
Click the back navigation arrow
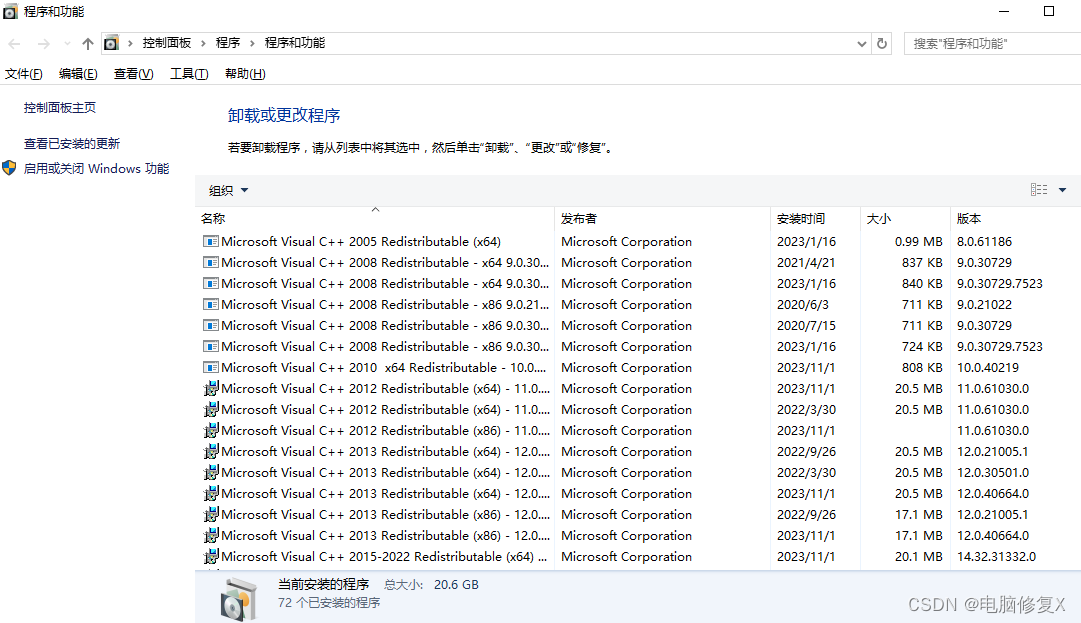[x=14, y=43]
